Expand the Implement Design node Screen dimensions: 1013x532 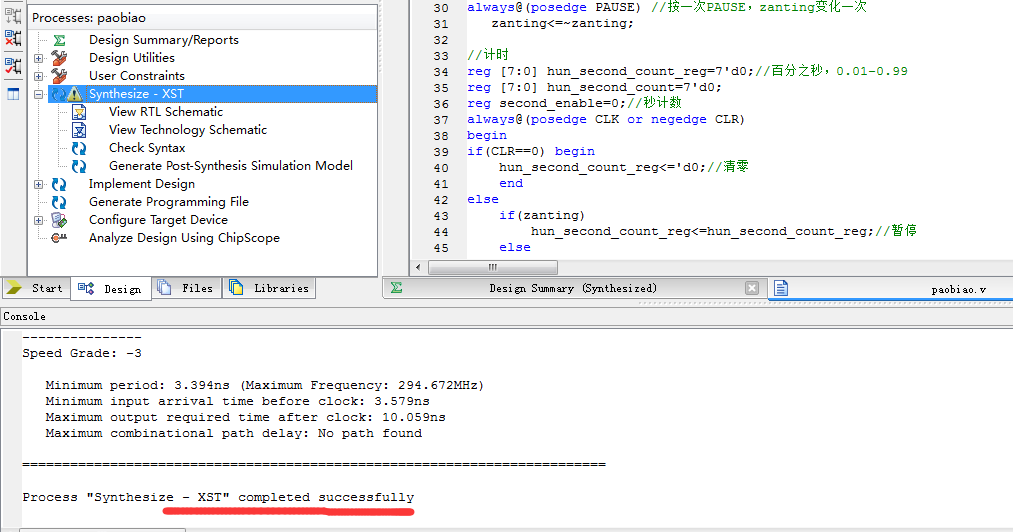[39, 184]
